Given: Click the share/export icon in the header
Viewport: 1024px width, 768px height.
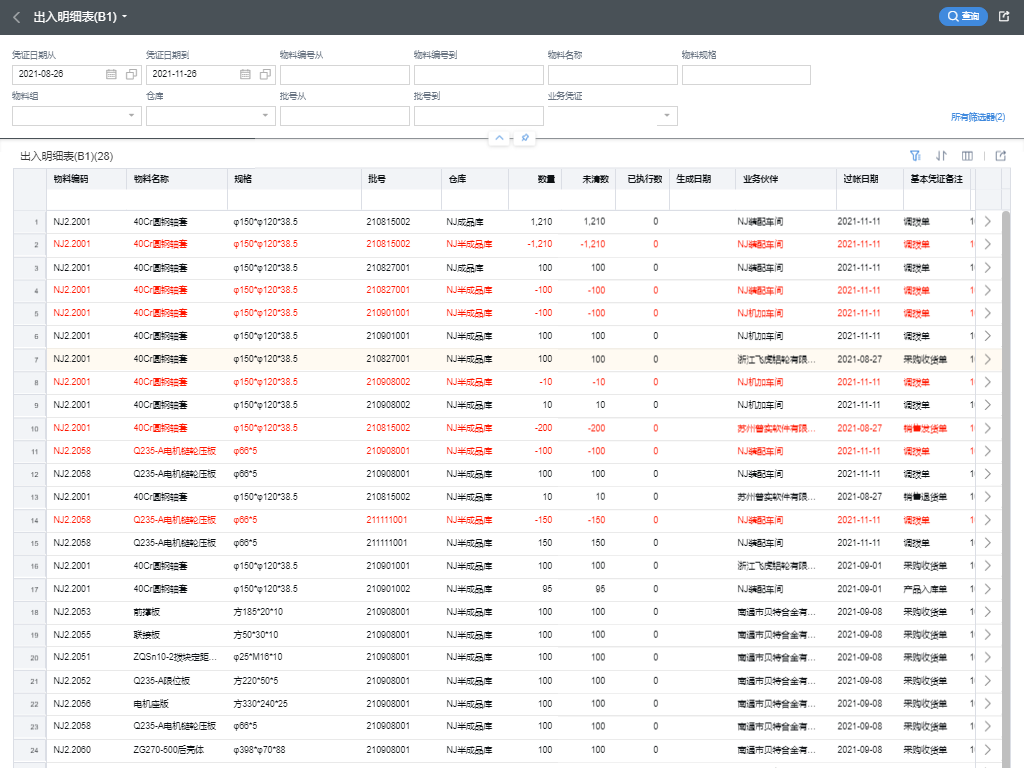Looking at the screenshot, I should click(1004, 16).
